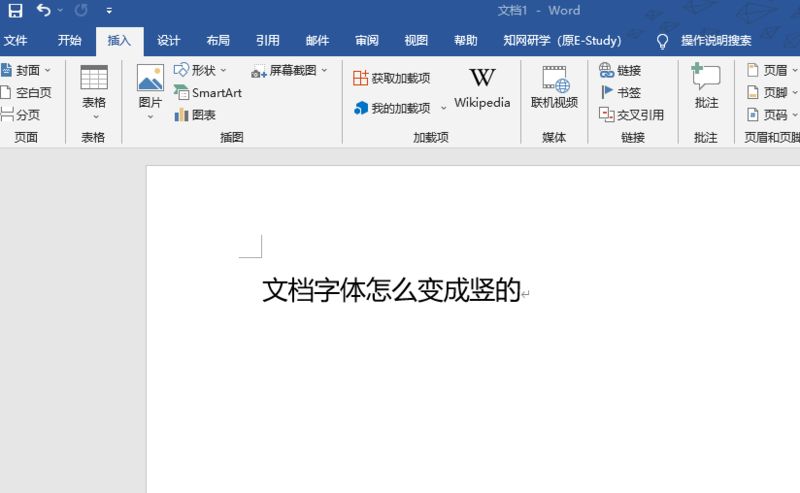The image size is (800, 493).
Task: Click 获取加载项 button
Action: (x=391, y=78)
